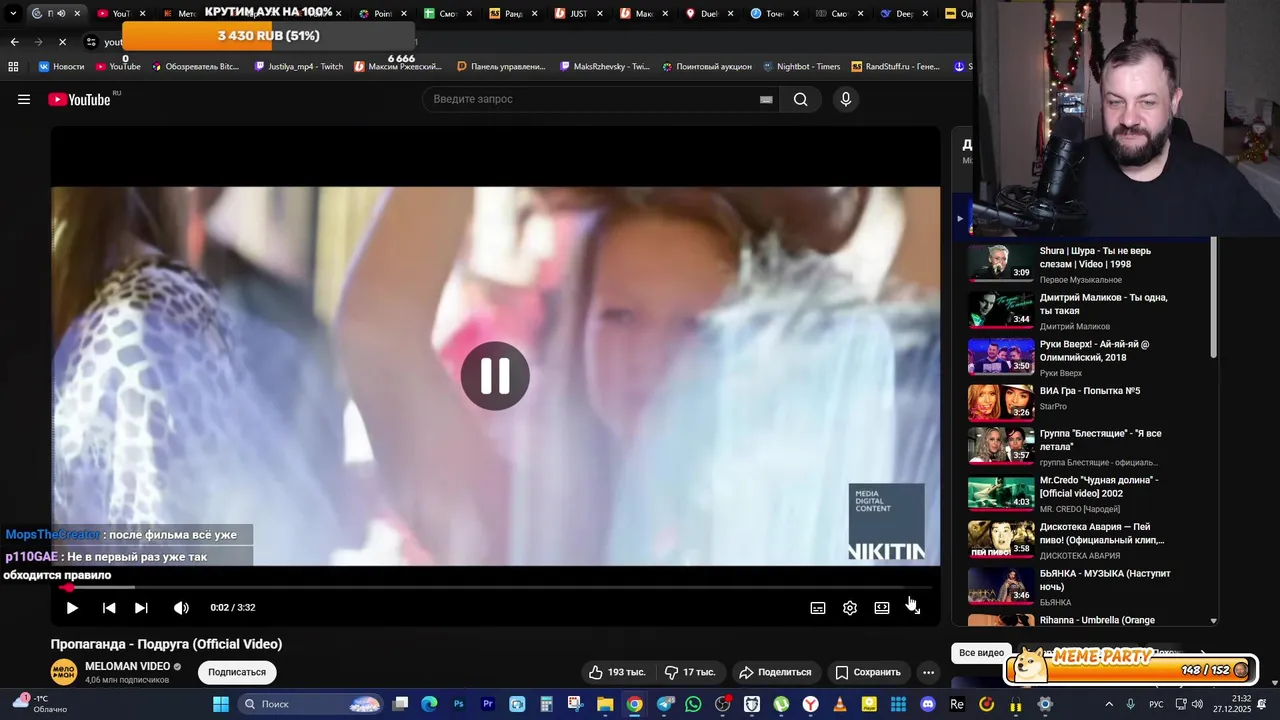This screenshot has height=720, width=1280.
Task: Click the search magnifier button
Action: tap(800, 99)
